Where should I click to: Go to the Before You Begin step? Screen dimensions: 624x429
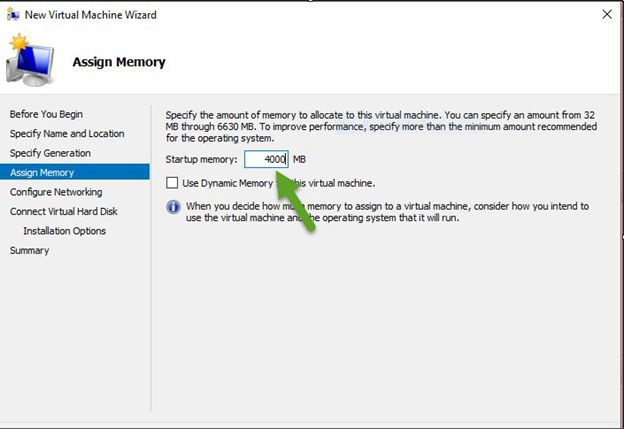pyautogui.click(x=46, y=114)
